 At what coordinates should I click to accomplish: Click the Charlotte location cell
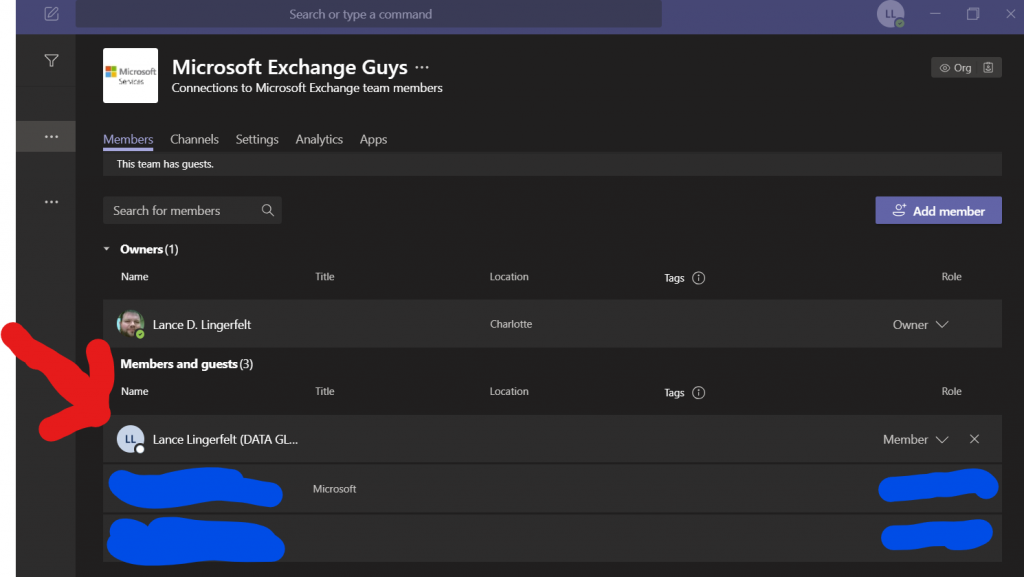pyautogui.click(x=511, y=324)
